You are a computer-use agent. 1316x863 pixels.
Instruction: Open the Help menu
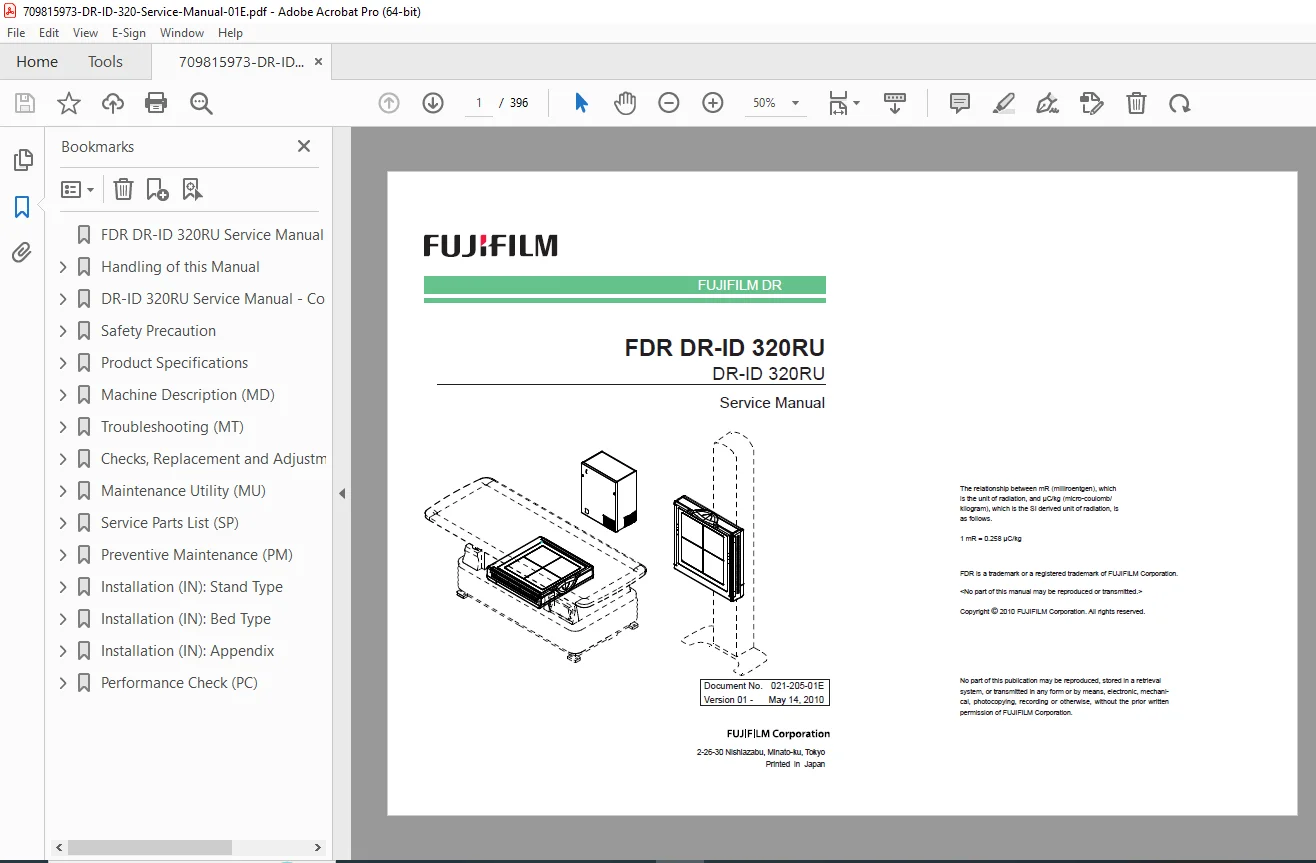(230, 33)
